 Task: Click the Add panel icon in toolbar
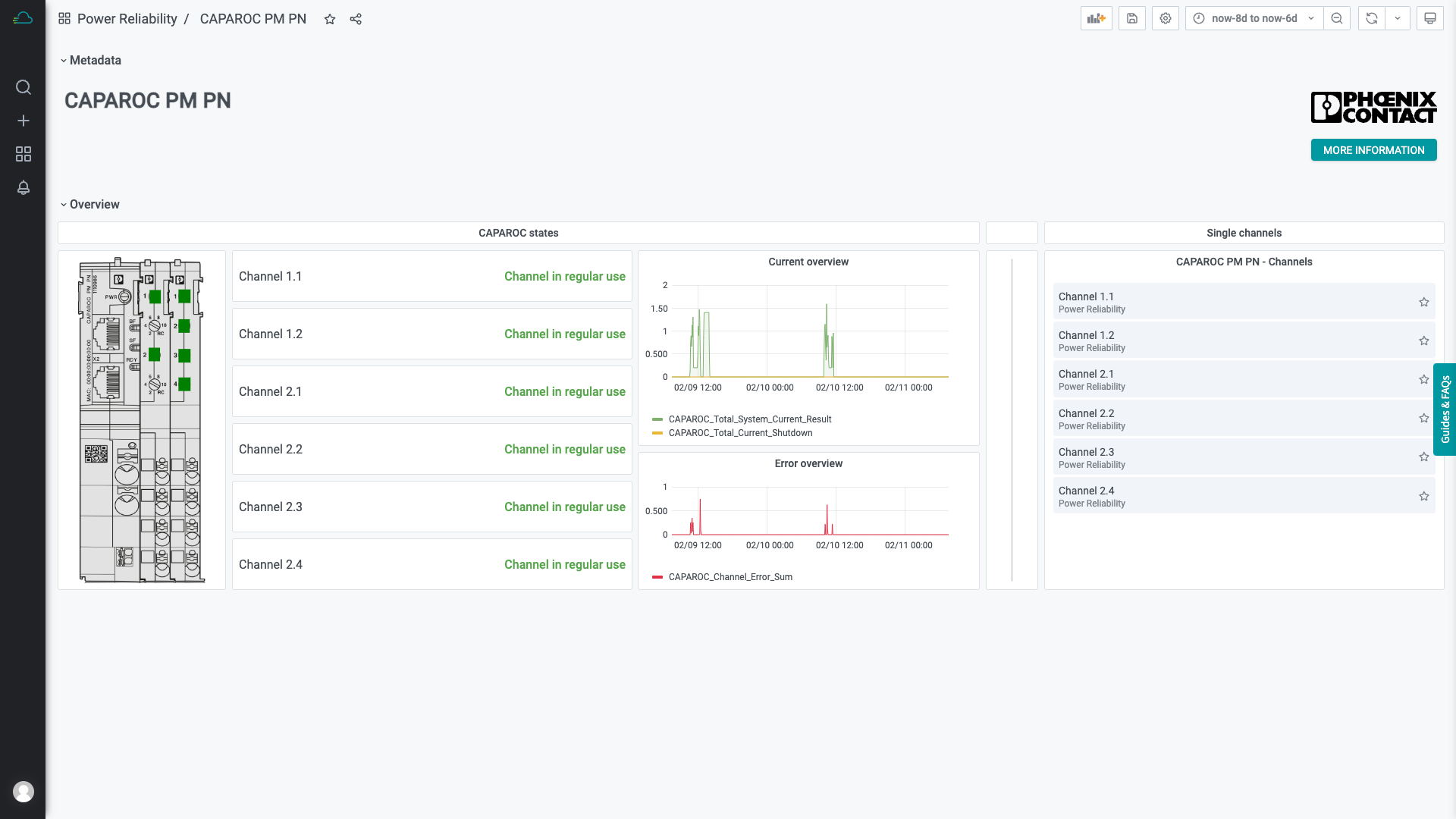1095,18
